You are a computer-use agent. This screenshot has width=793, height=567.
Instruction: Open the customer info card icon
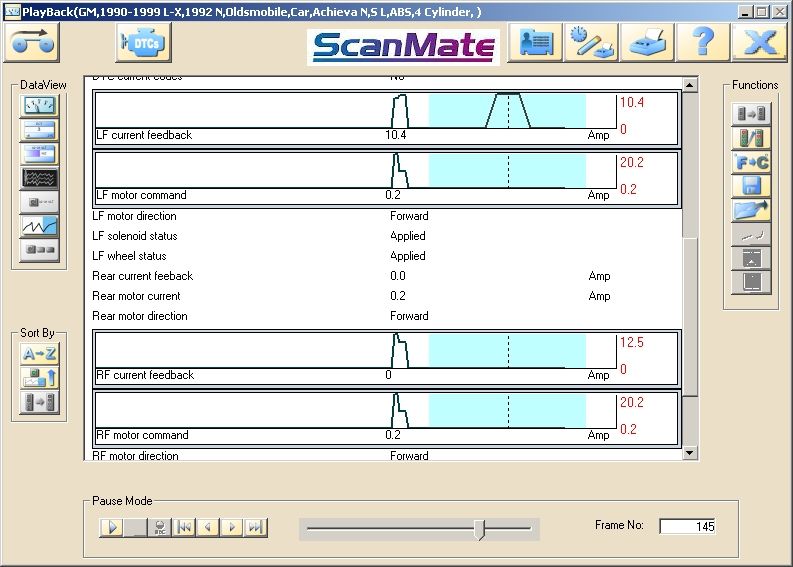click(535, 42)
